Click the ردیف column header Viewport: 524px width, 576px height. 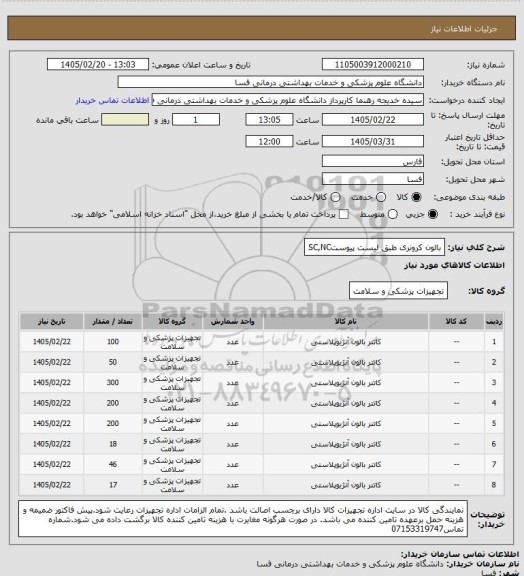tap(494, 322)
